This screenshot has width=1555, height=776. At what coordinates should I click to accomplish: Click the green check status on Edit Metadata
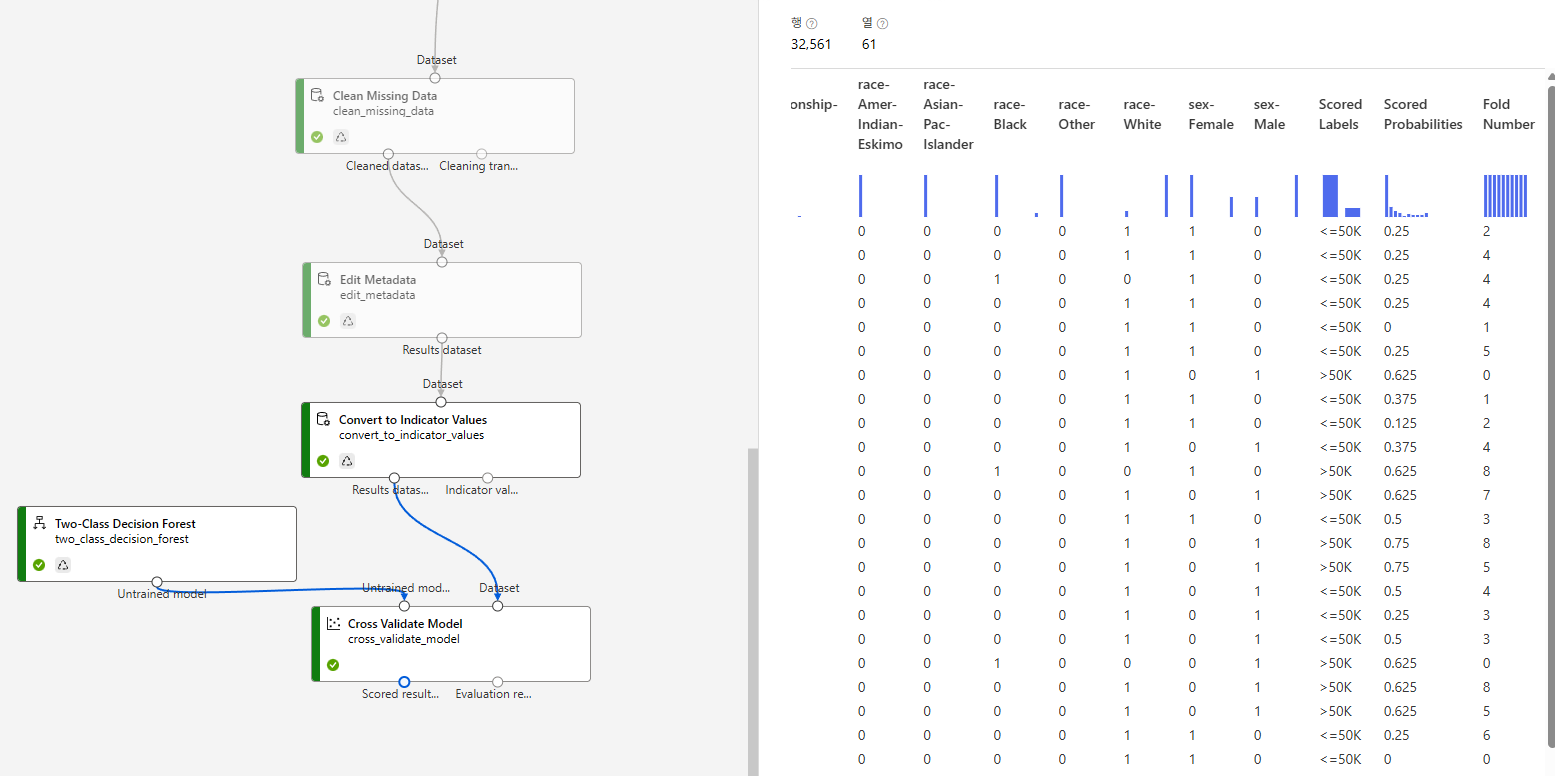tap(324, 321)
